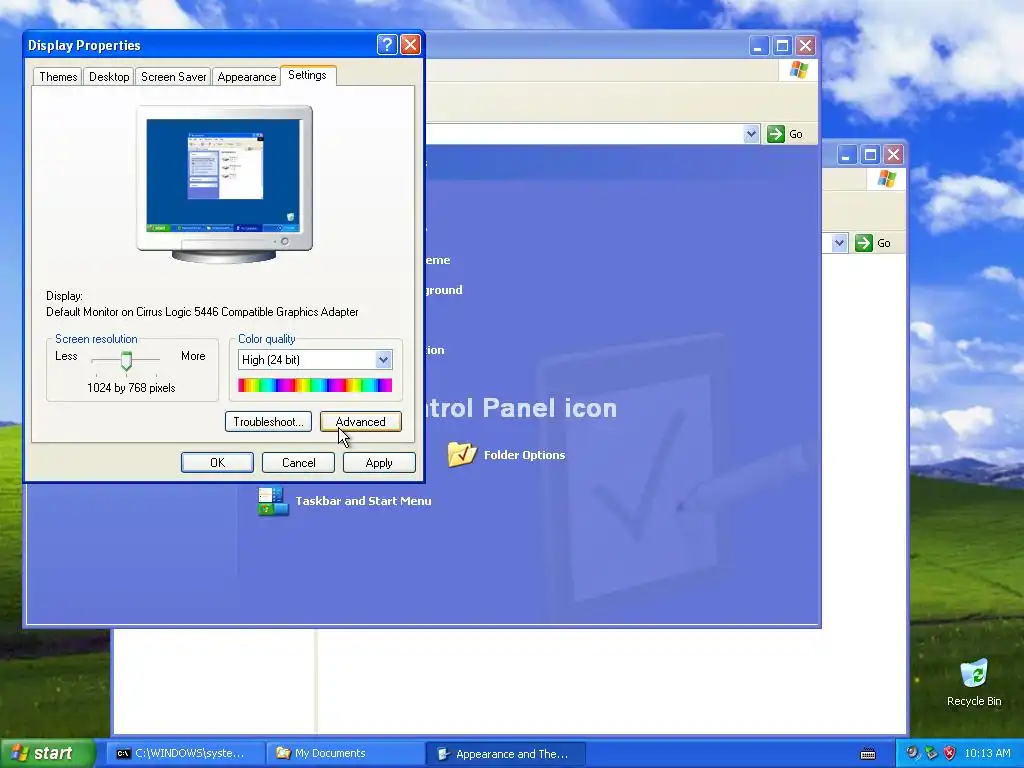1024x768 pixels.
Task: Minimize the Appearance and Themes window
Action: (x=758, y=46)
